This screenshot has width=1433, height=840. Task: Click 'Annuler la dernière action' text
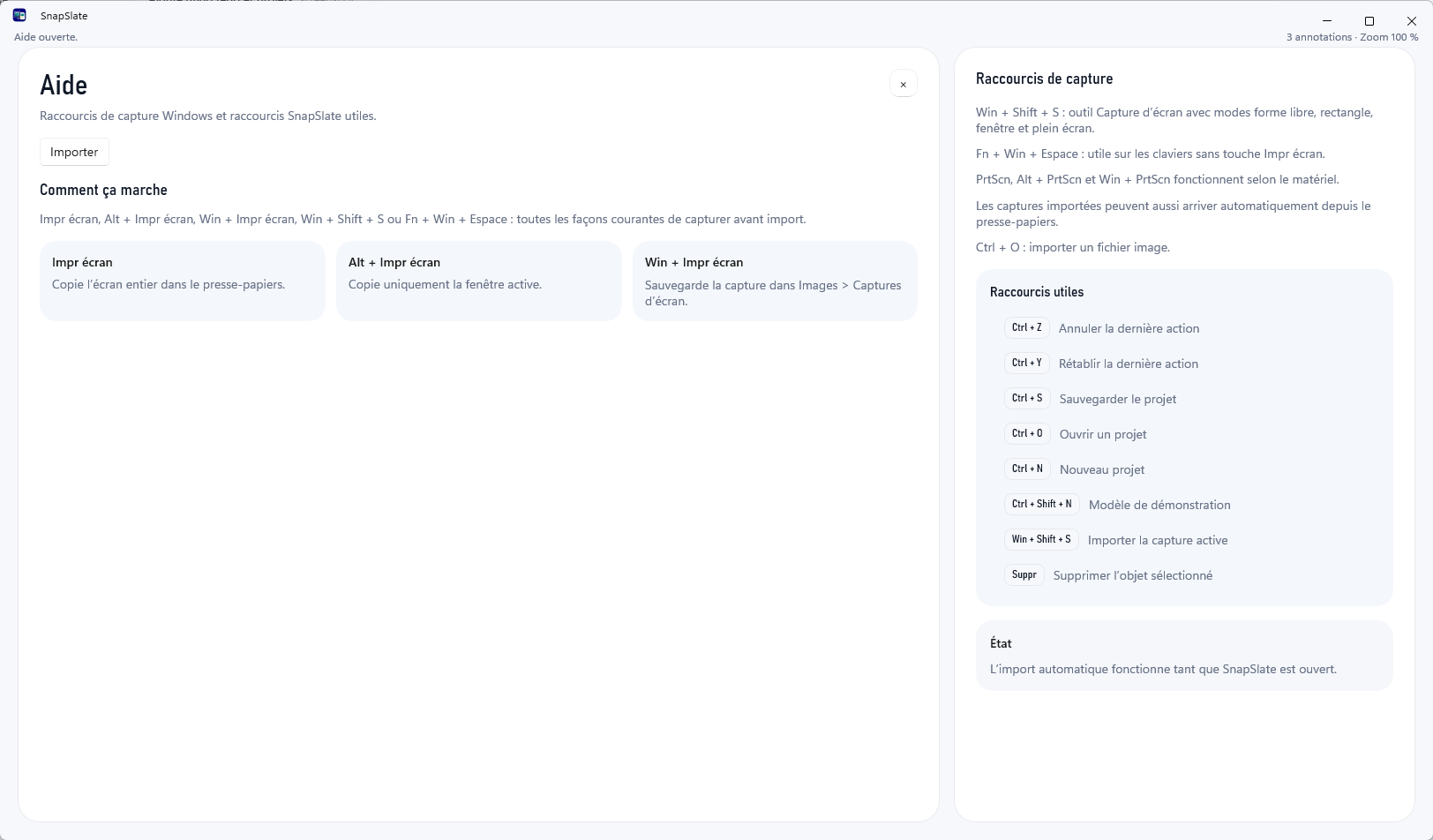1129,328
